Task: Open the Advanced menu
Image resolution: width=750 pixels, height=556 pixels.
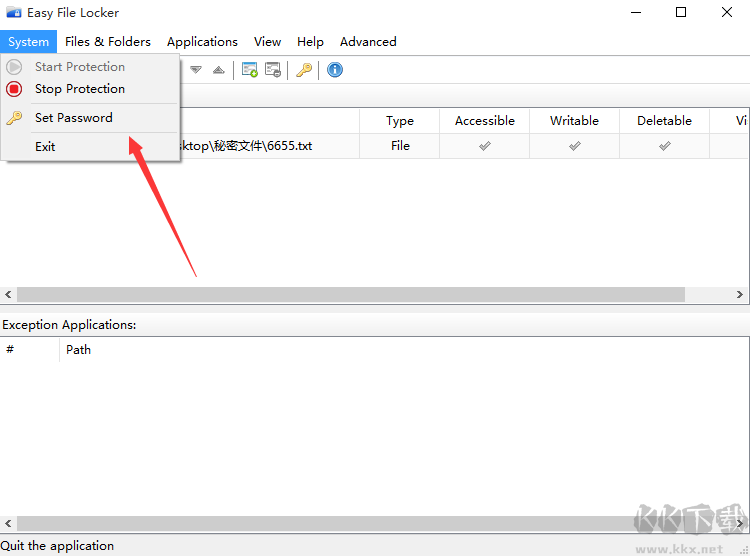Action: [368, 42]
